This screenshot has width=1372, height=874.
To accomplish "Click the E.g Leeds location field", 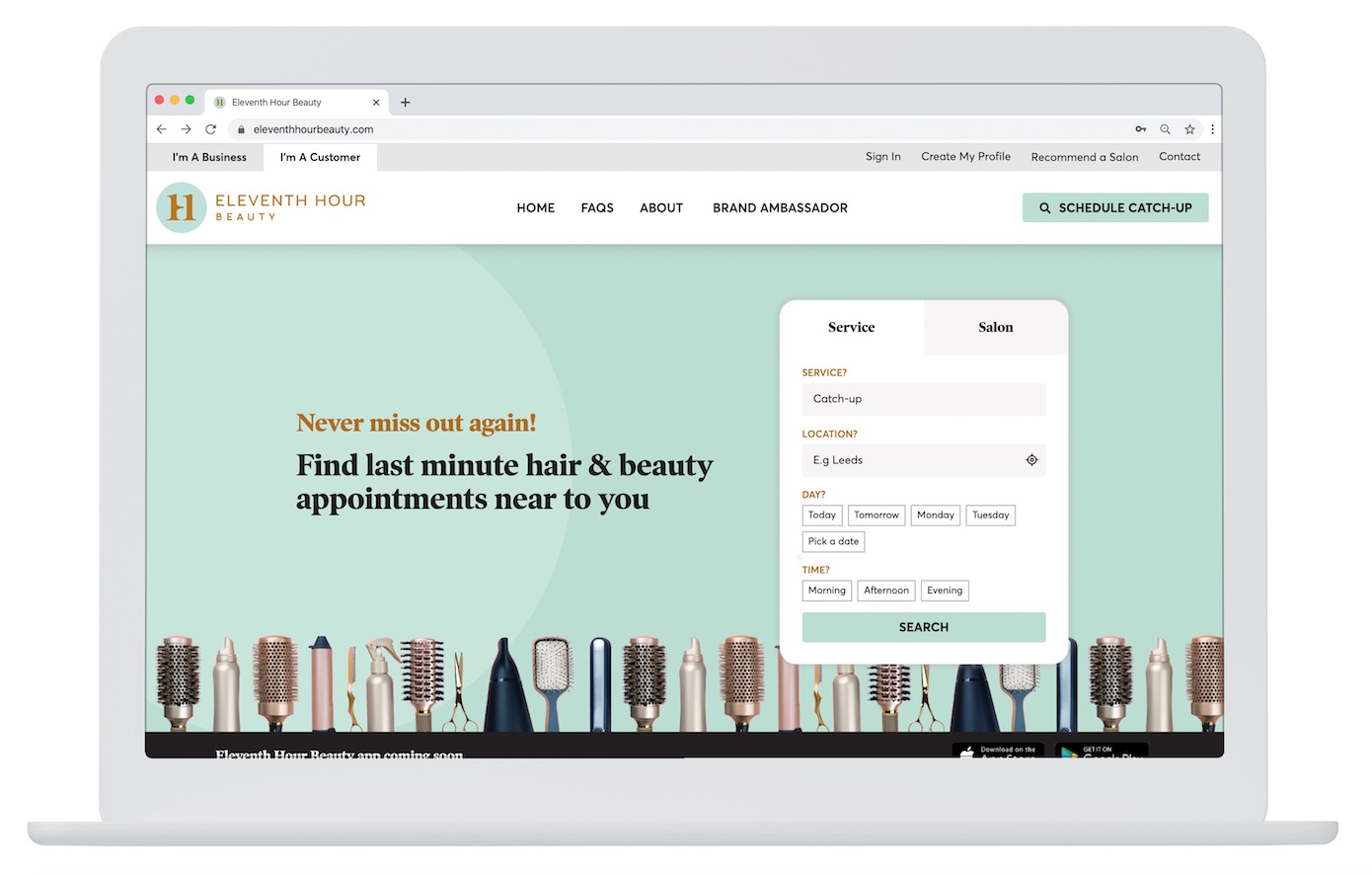I will [x=908, y=460].
